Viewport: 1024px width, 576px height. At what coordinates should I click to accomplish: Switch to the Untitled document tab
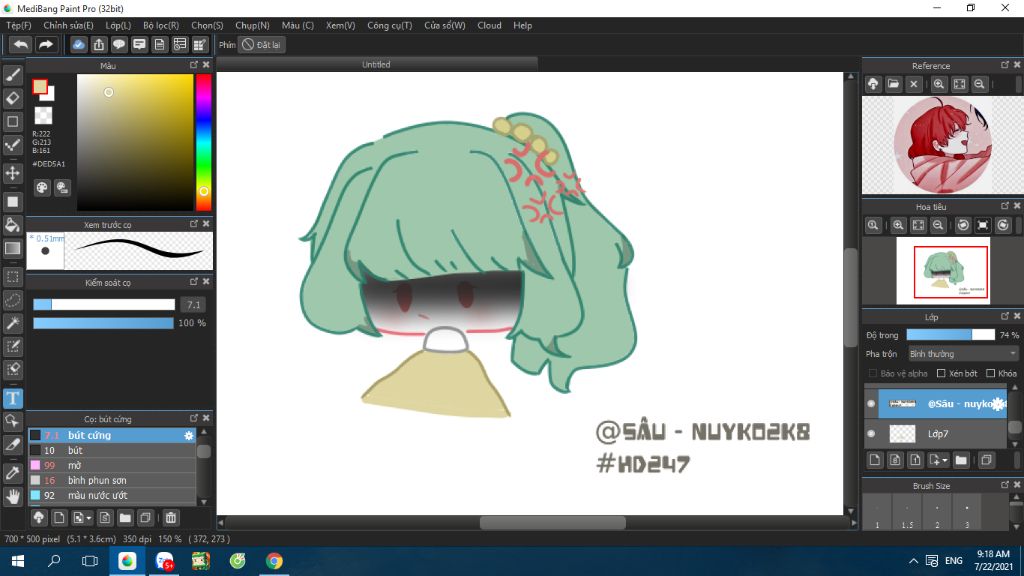(x=376, y=64)
